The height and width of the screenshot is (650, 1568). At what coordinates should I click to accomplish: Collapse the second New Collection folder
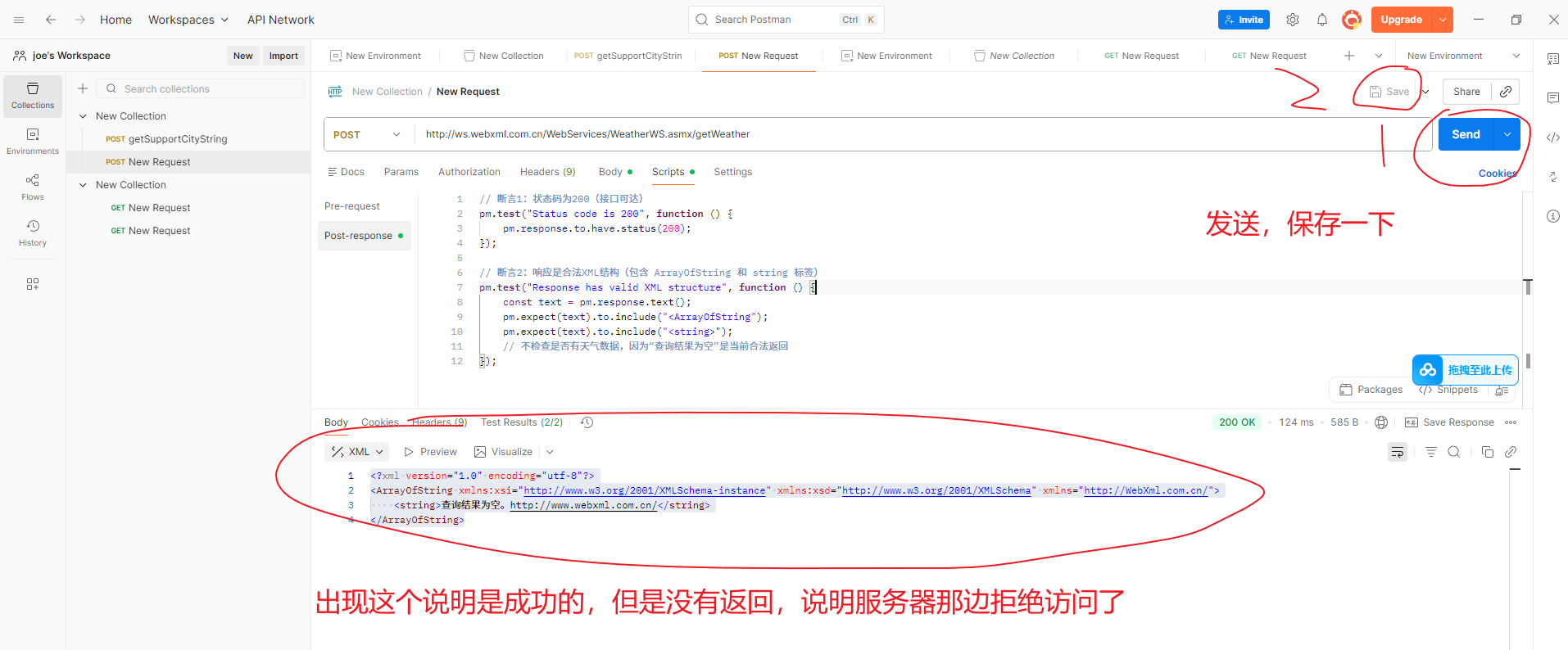(83, 185)
